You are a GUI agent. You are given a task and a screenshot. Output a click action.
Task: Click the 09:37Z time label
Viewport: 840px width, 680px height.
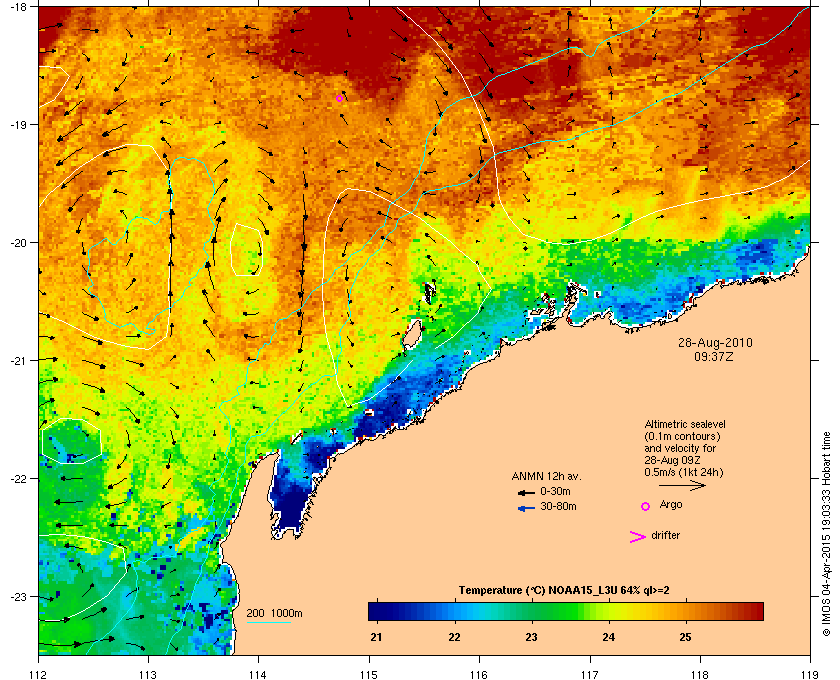click(x=714, y=356)
